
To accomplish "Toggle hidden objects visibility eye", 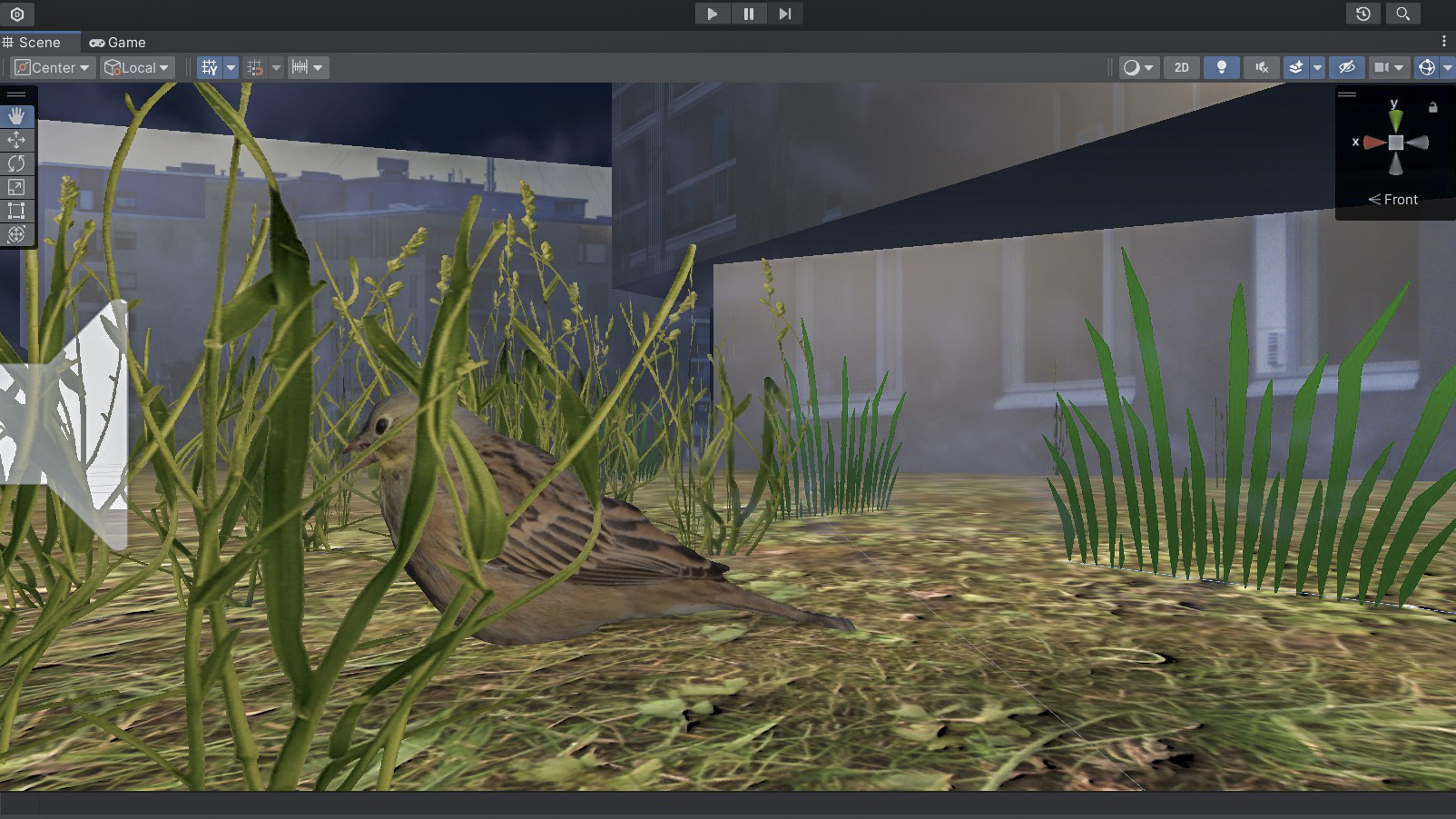I will click(x=1347, y=67).
